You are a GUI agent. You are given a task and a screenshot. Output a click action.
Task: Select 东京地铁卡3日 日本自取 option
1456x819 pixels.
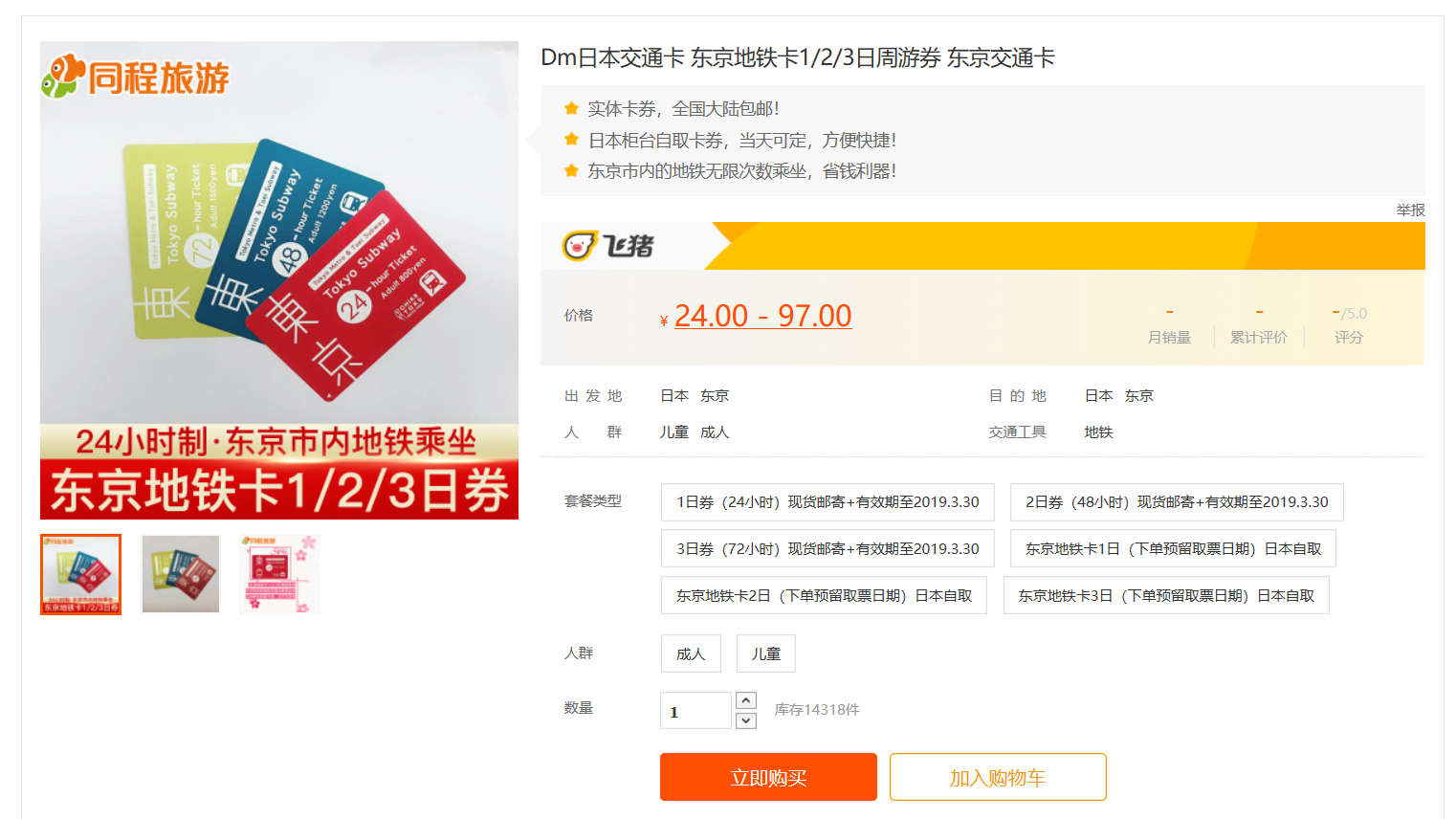(x=1166, y=596)
